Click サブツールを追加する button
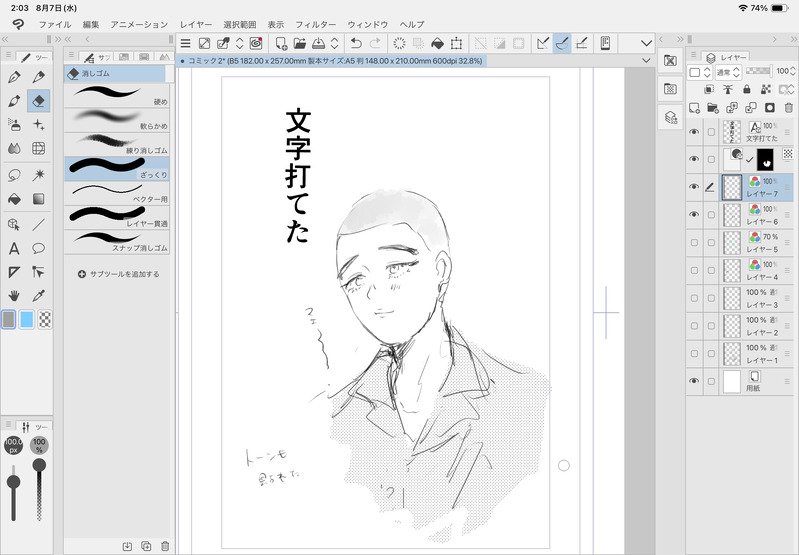 (118, 274)
